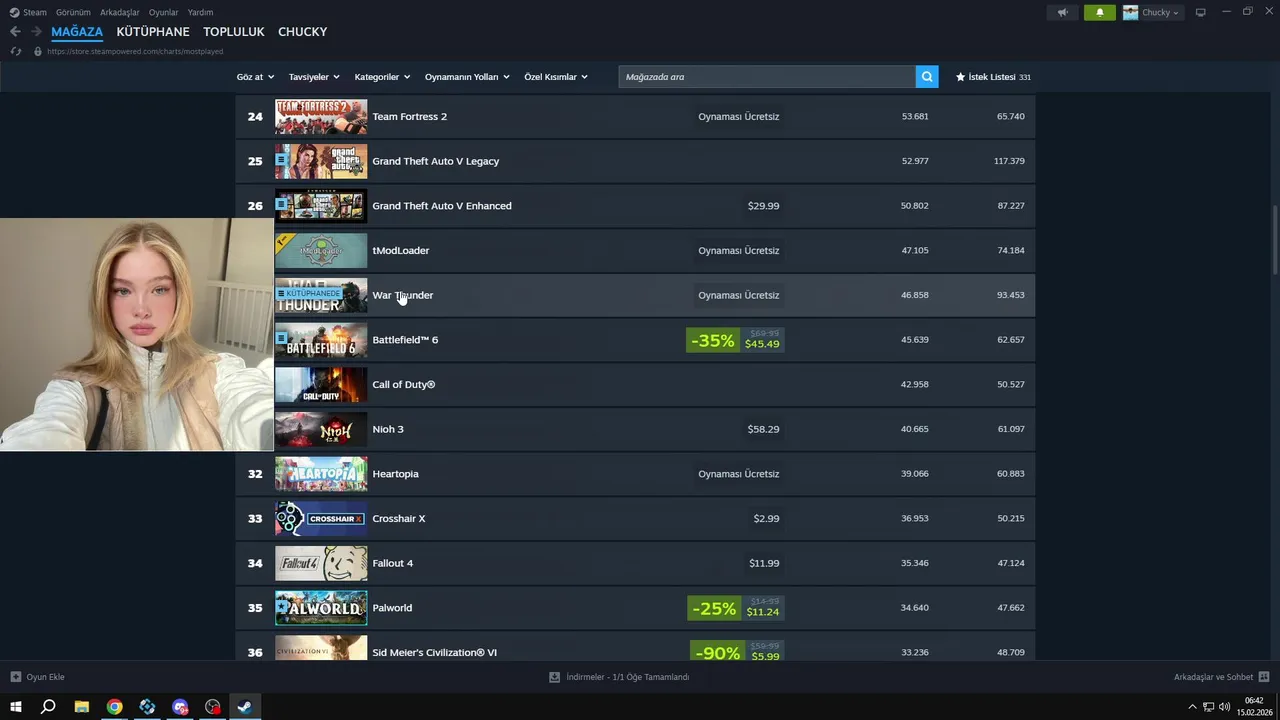The image size is (1280, 720).
Task: Click the İndirmeler downloads status text
Action: pyautogui.click(x=627, y=677)
